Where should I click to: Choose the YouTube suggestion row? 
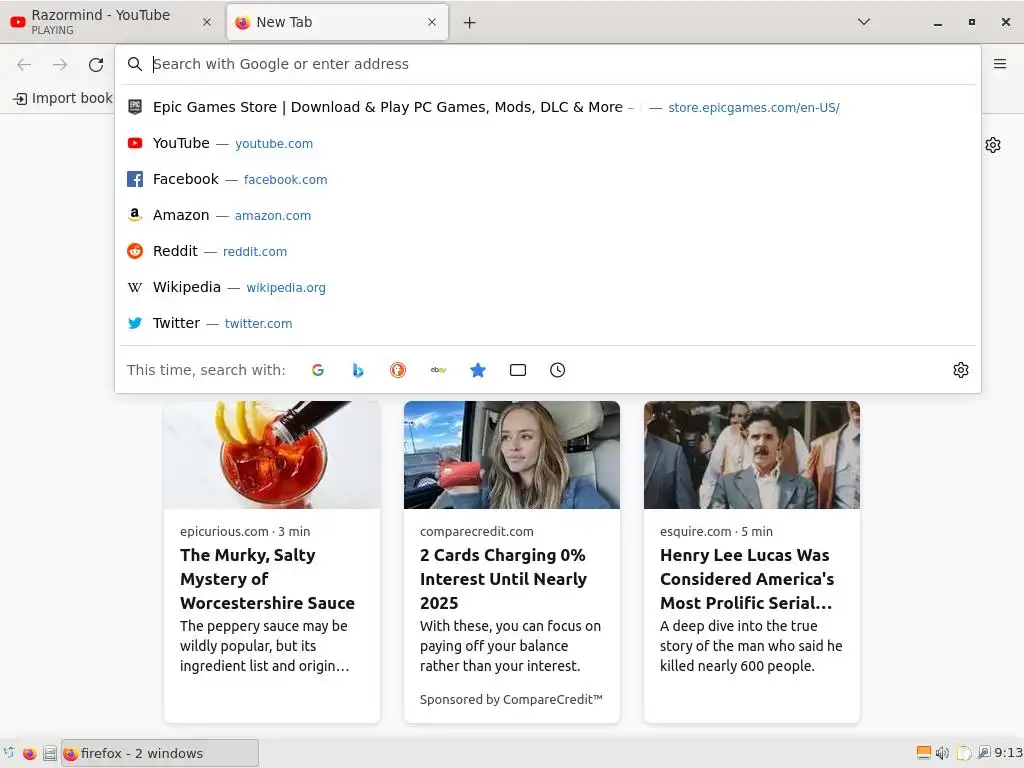[547, 144]
